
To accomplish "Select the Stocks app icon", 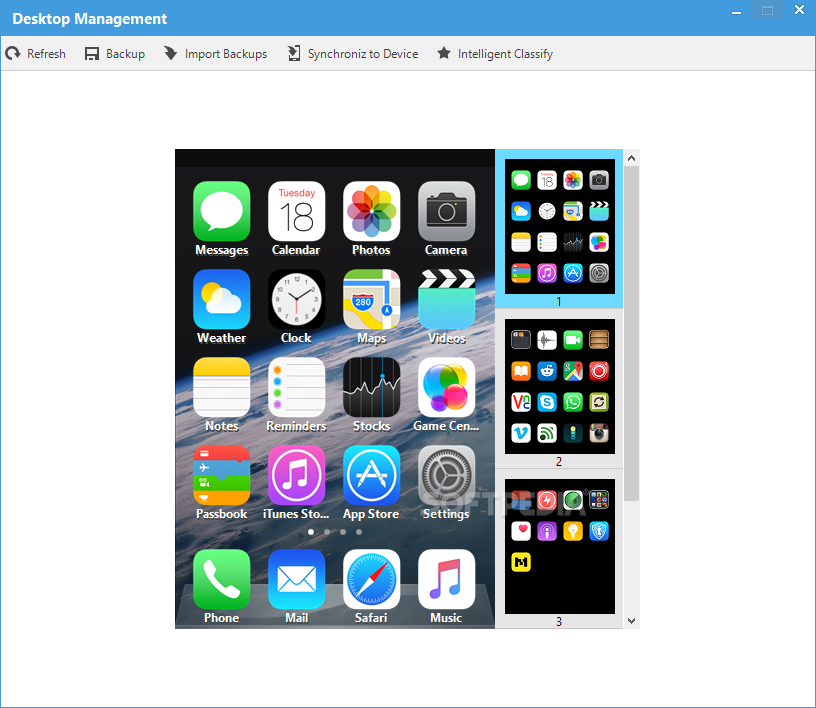I will [x=372, y=387].
